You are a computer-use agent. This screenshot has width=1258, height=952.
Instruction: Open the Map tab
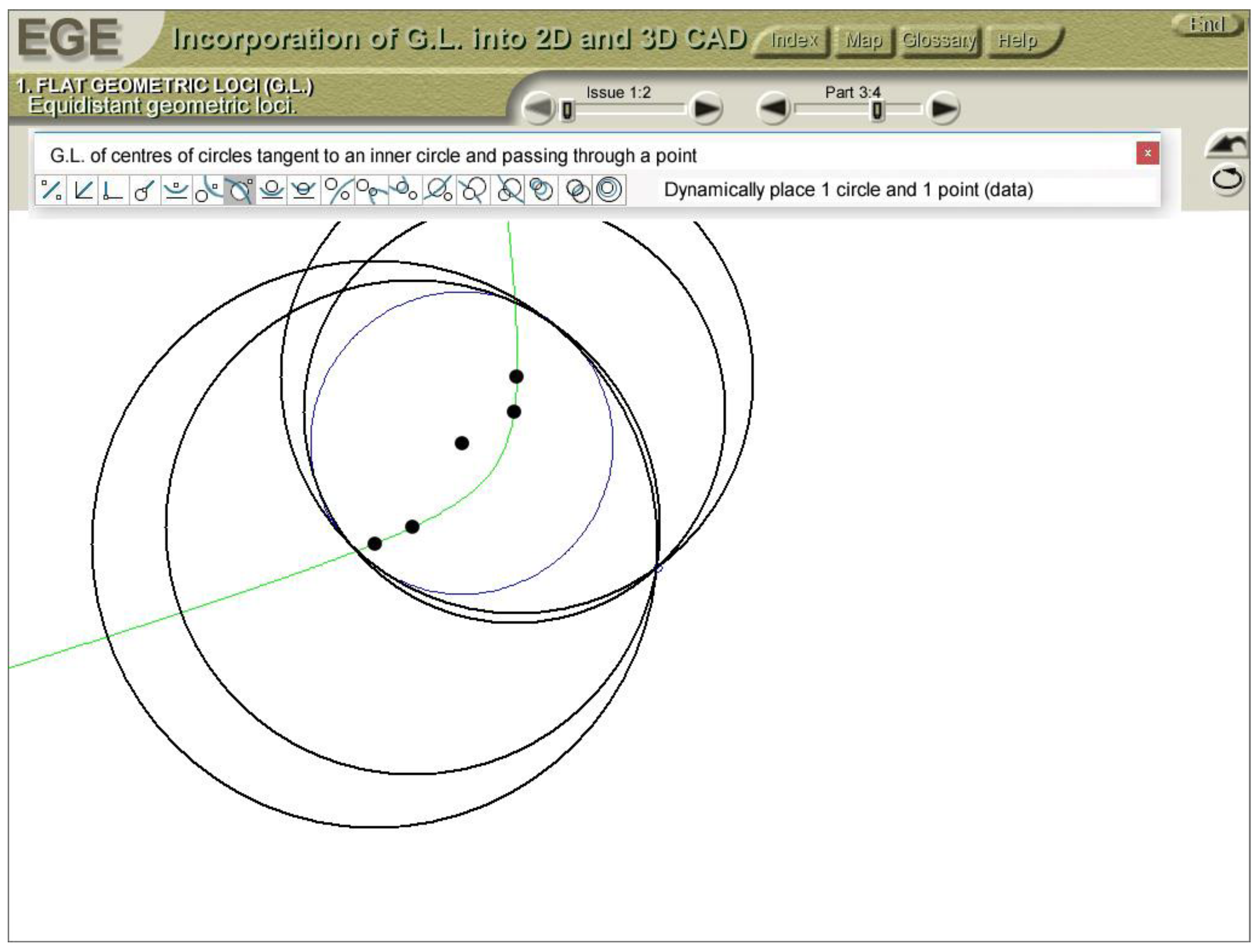click(x=863, y=41)
